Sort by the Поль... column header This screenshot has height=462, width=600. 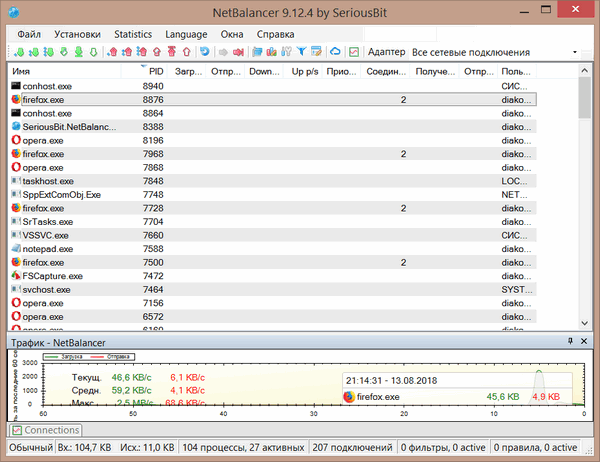517,71
